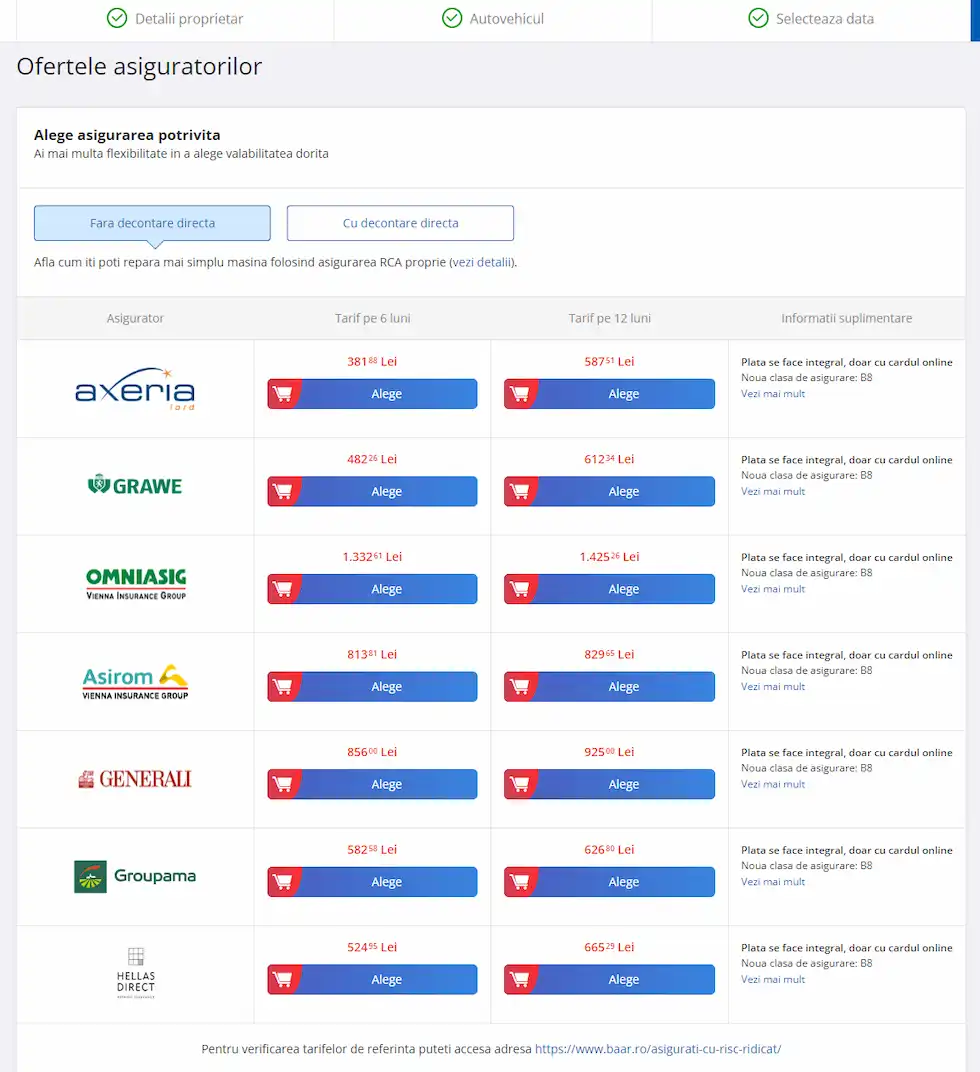
Task: Click the Tarif pe 12 luni column header
Action: pos(609,318)
